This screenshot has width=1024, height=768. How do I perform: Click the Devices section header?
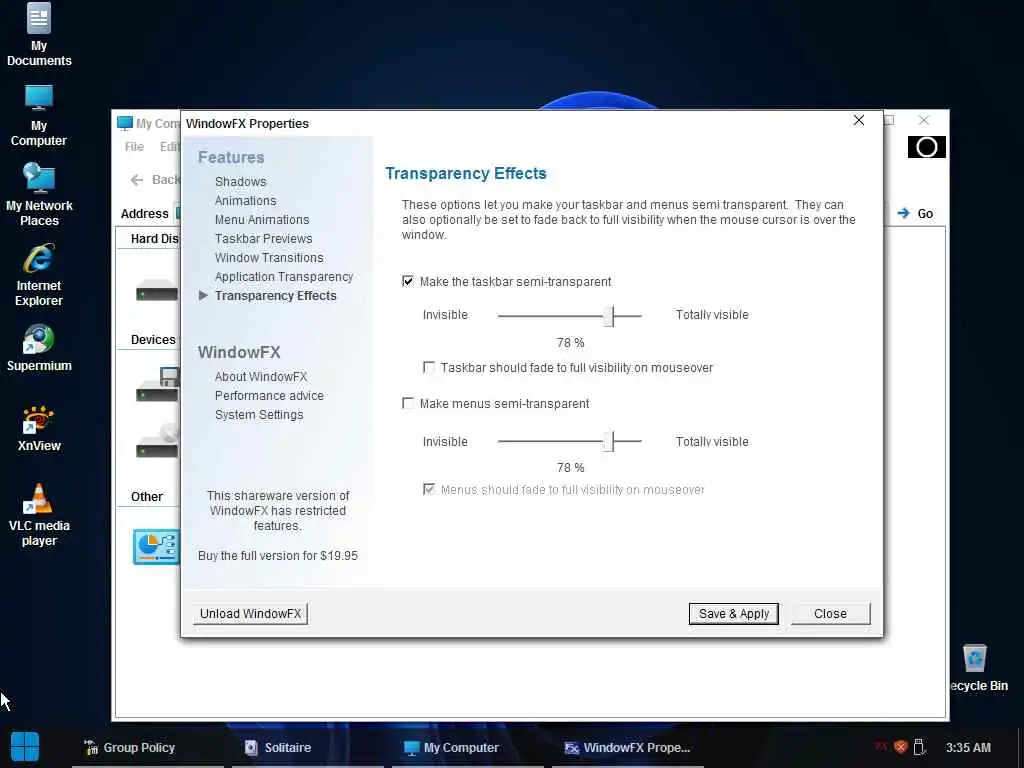[x=153, y=340]
